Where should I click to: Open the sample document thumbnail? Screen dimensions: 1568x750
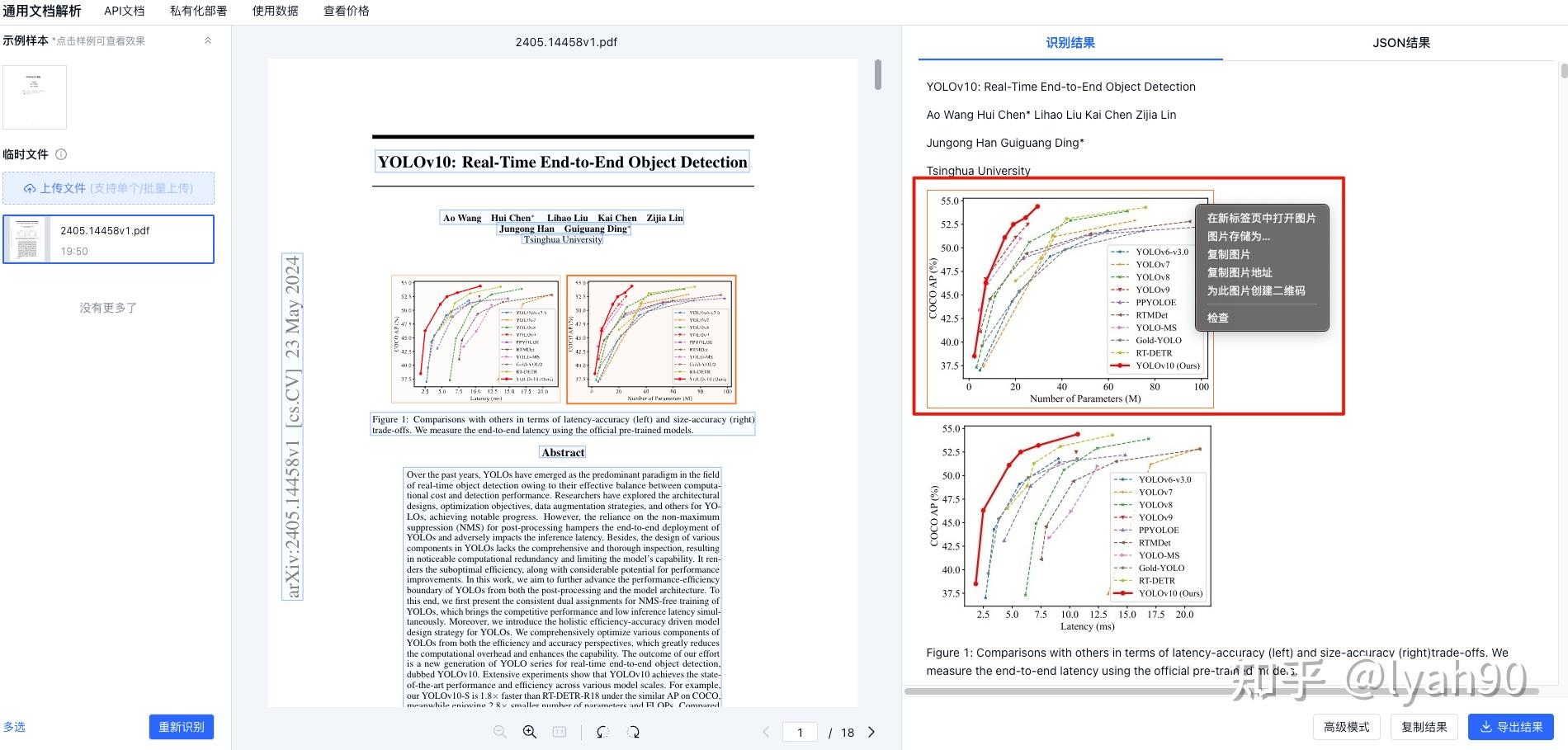point(35,97)
